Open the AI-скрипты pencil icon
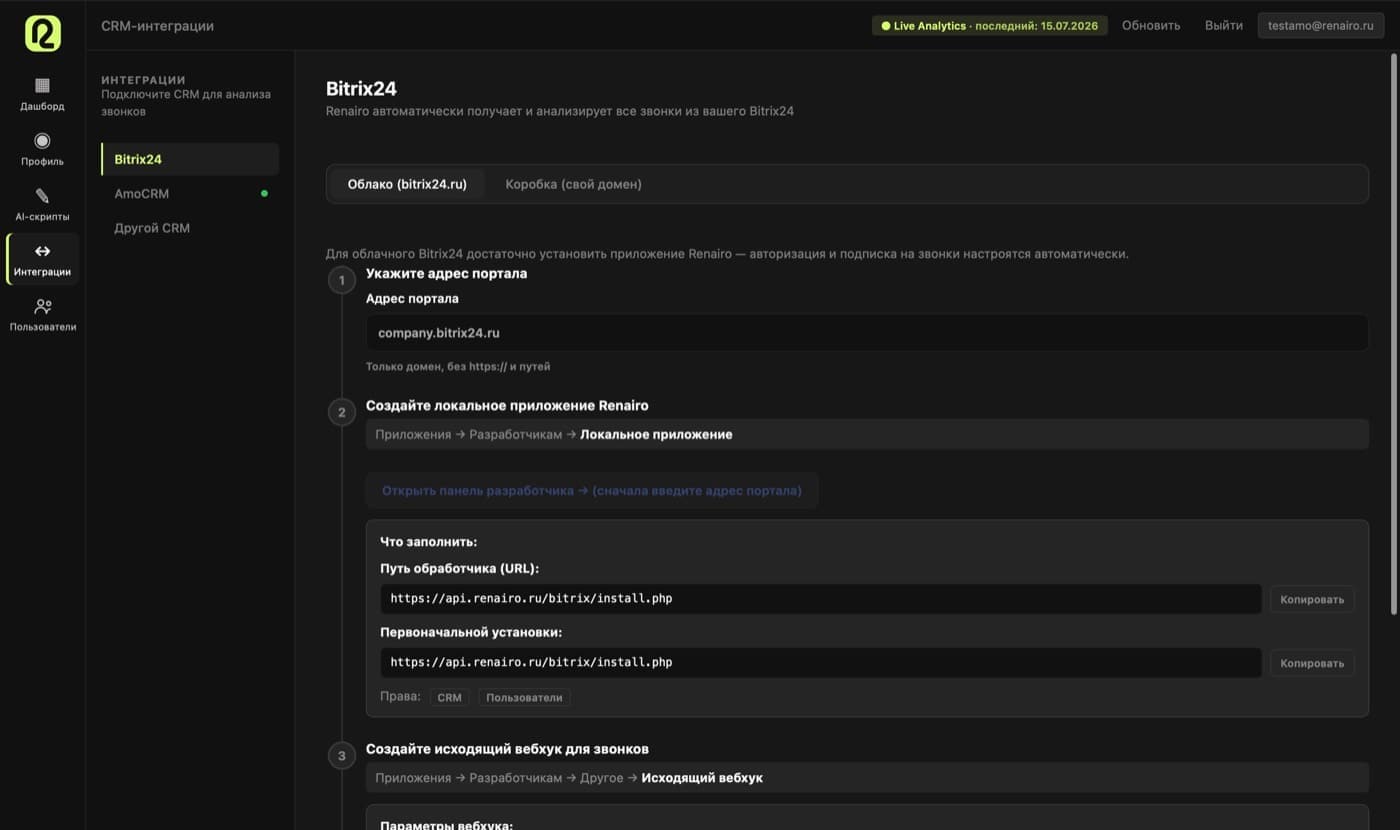The width and height of the screenshot is (1400, 830). click(42, 196)
